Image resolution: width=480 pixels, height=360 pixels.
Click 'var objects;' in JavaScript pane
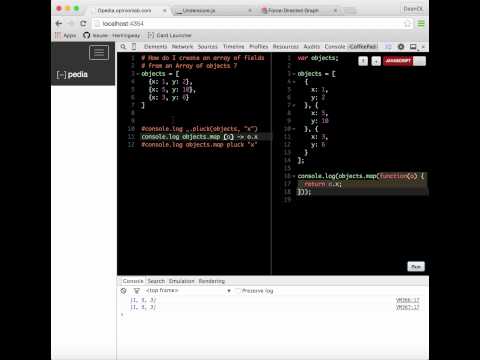pyautogui.click(x=318, y=58)
